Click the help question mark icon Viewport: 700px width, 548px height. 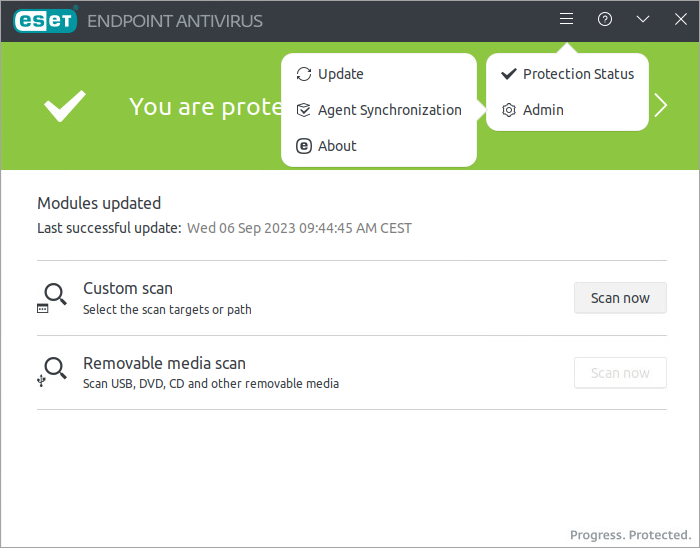coord(605,19)
